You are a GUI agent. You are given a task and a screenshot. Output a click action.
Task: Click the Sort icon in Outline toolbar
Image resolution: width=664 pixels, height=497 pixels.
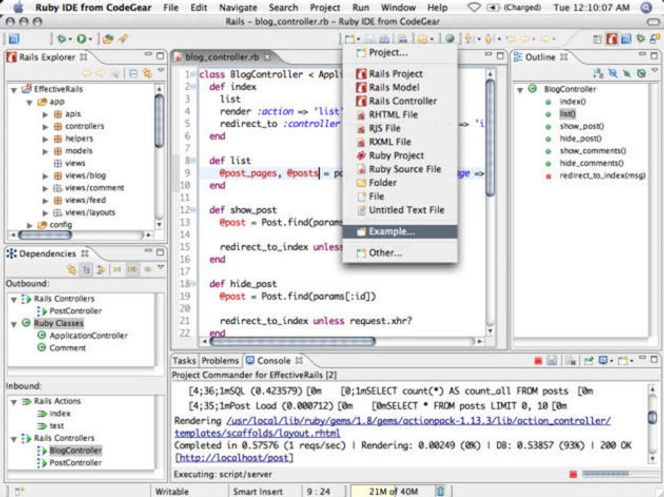(598, 73)
